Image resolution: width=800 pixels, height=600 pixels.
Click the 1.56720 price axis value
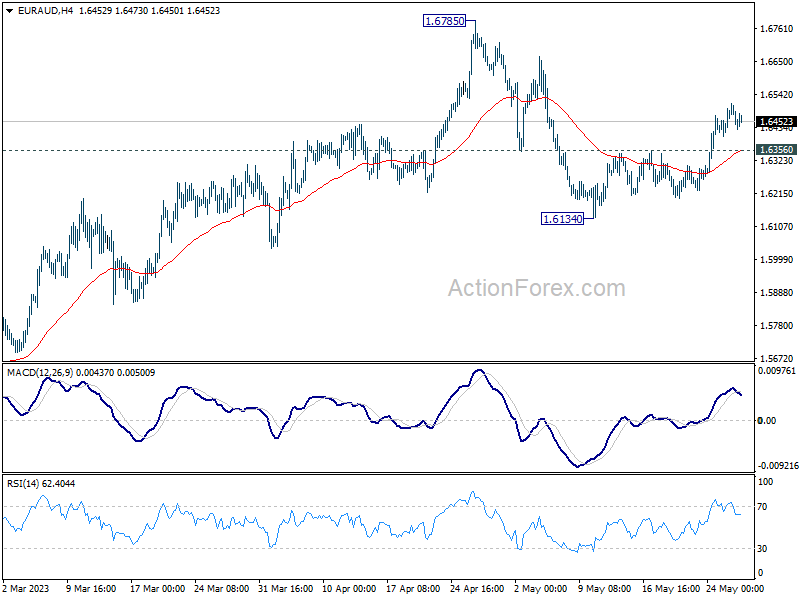point(777,359)
